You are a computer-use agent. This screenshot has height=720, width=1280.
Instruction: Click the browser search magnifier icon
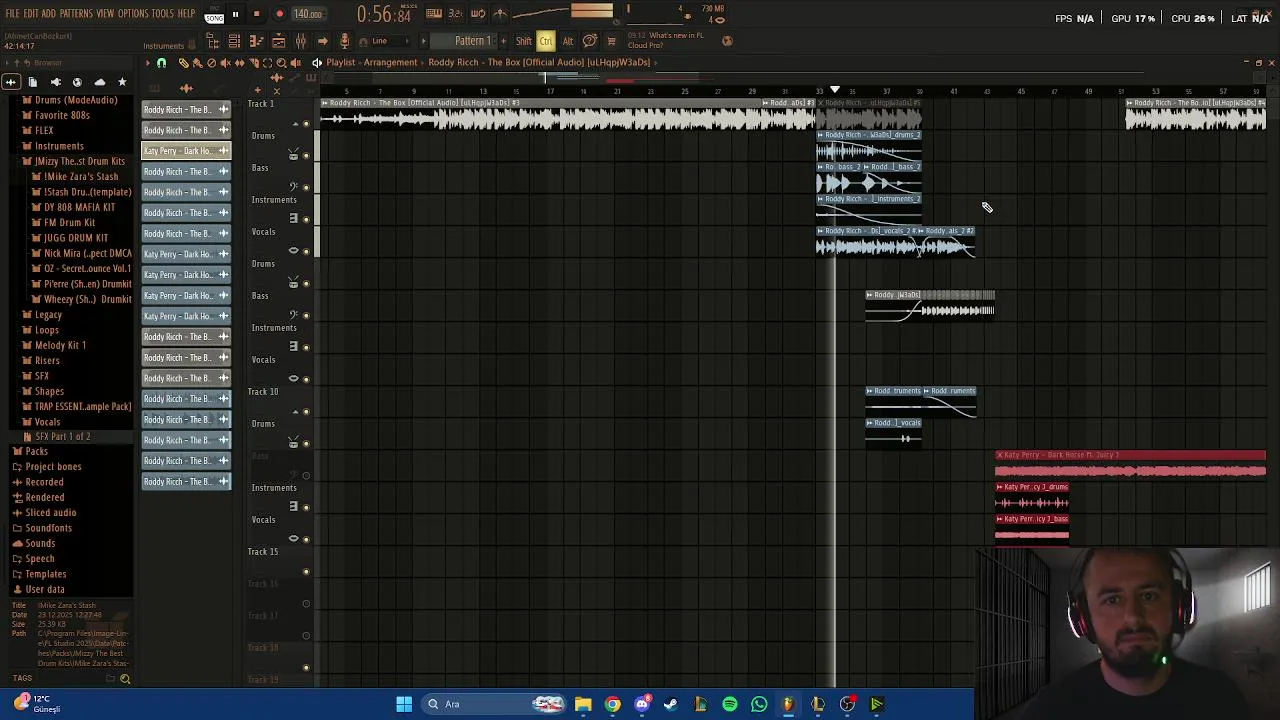coord(125,679)
